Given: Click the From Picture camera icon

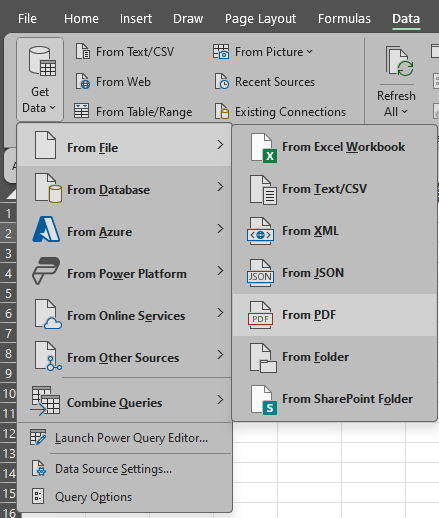Looking at the screenshot, I should click(221, 52).
